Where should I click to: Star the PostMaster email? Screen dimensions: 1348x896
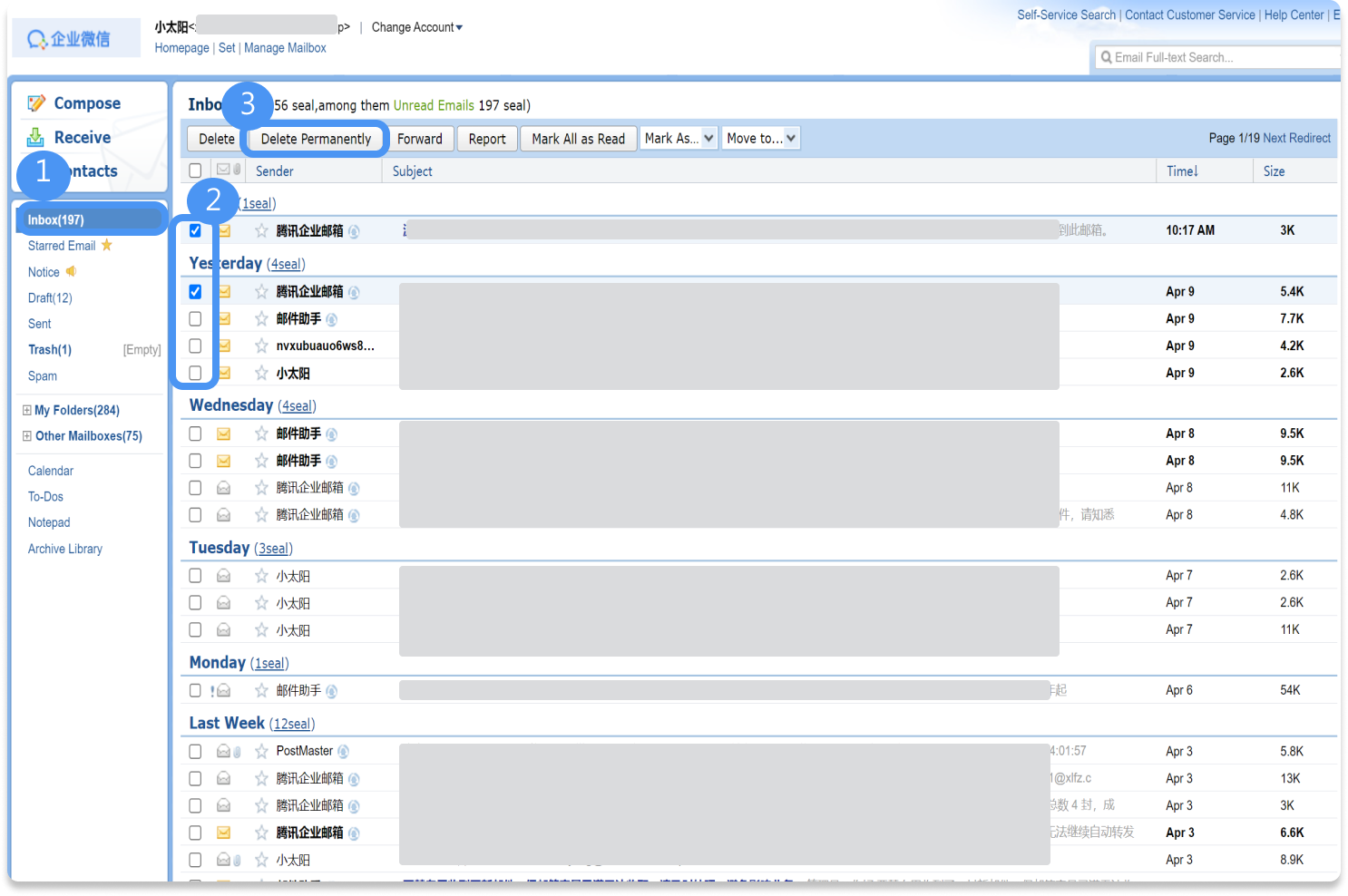pos(261,751)
